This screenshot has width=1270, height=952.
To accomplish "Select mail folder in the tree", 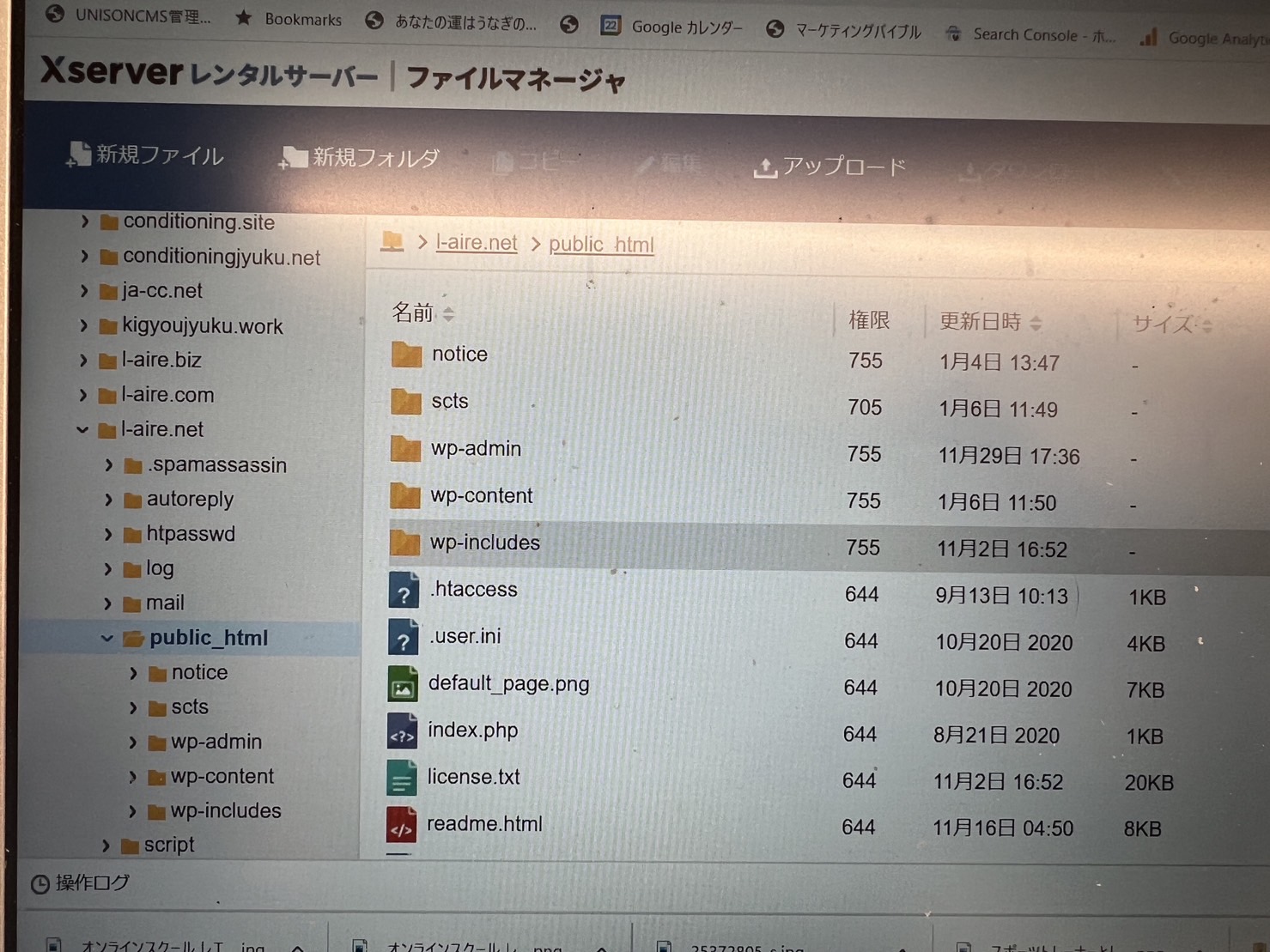I will (165, 603).
